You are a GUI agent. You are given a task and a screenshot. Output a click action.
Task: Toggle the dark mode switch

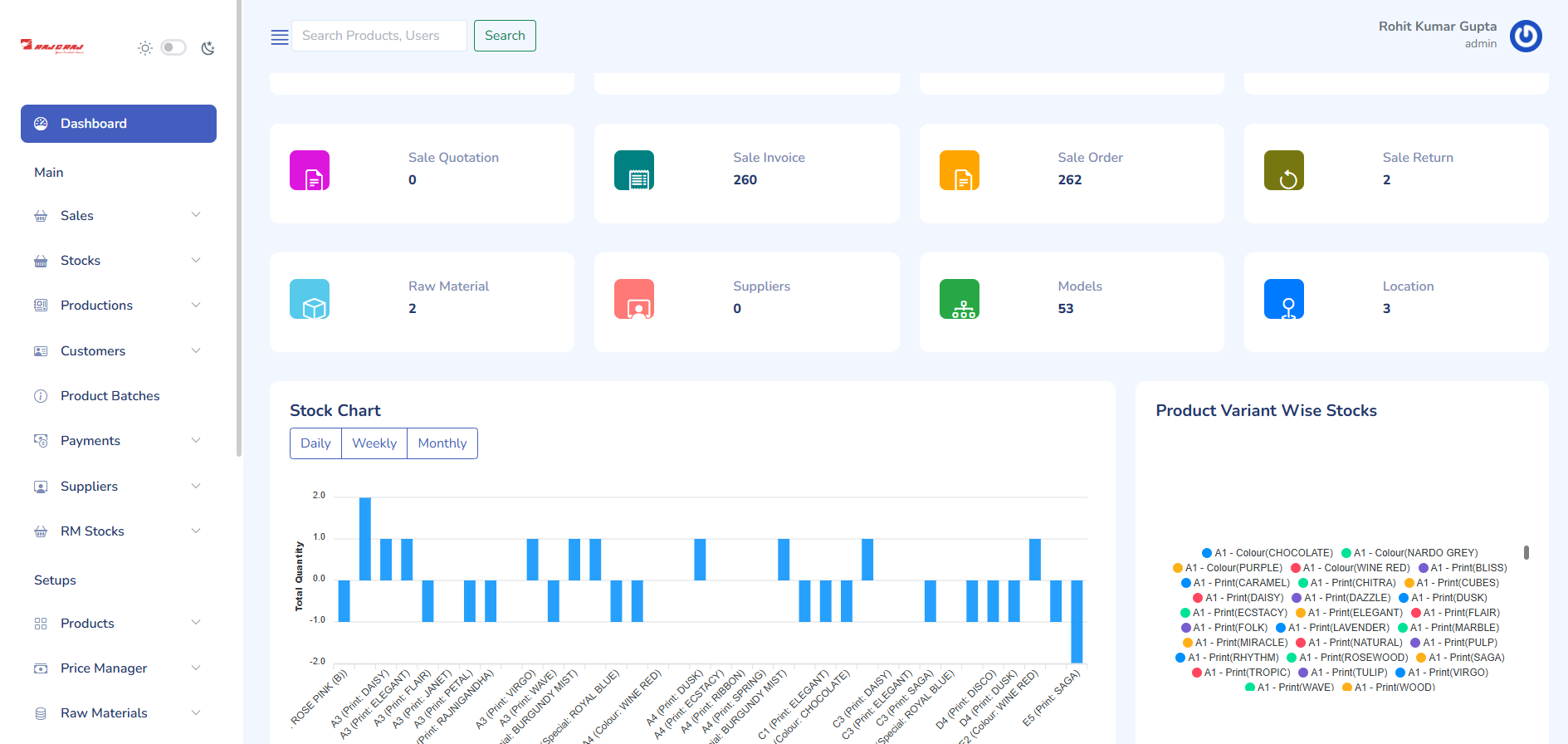tap(173, 47)
